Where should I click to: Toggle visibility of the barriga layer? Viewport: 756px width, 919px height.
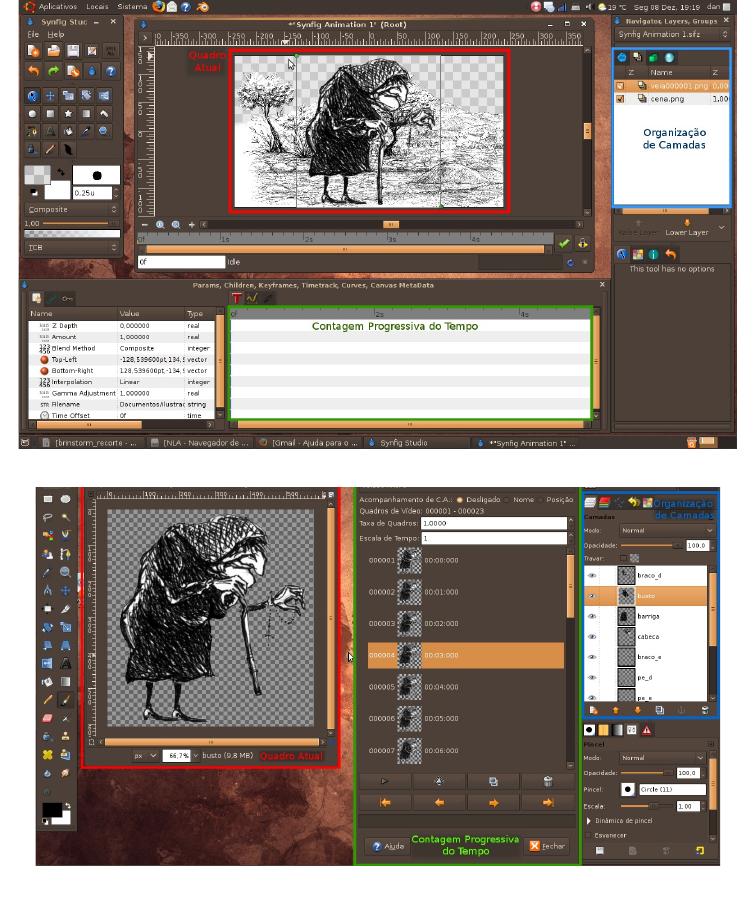tap(592, 617)
